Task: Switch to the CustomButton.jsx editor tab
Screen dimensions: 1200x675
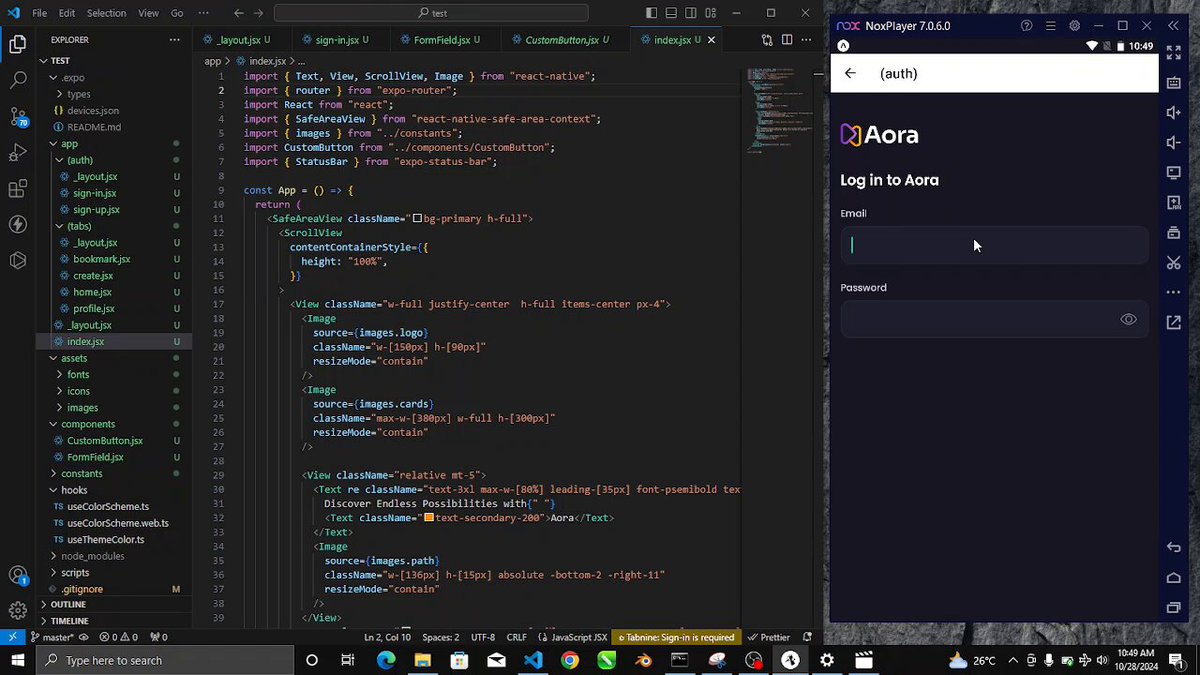Action: tap(567, 40)
